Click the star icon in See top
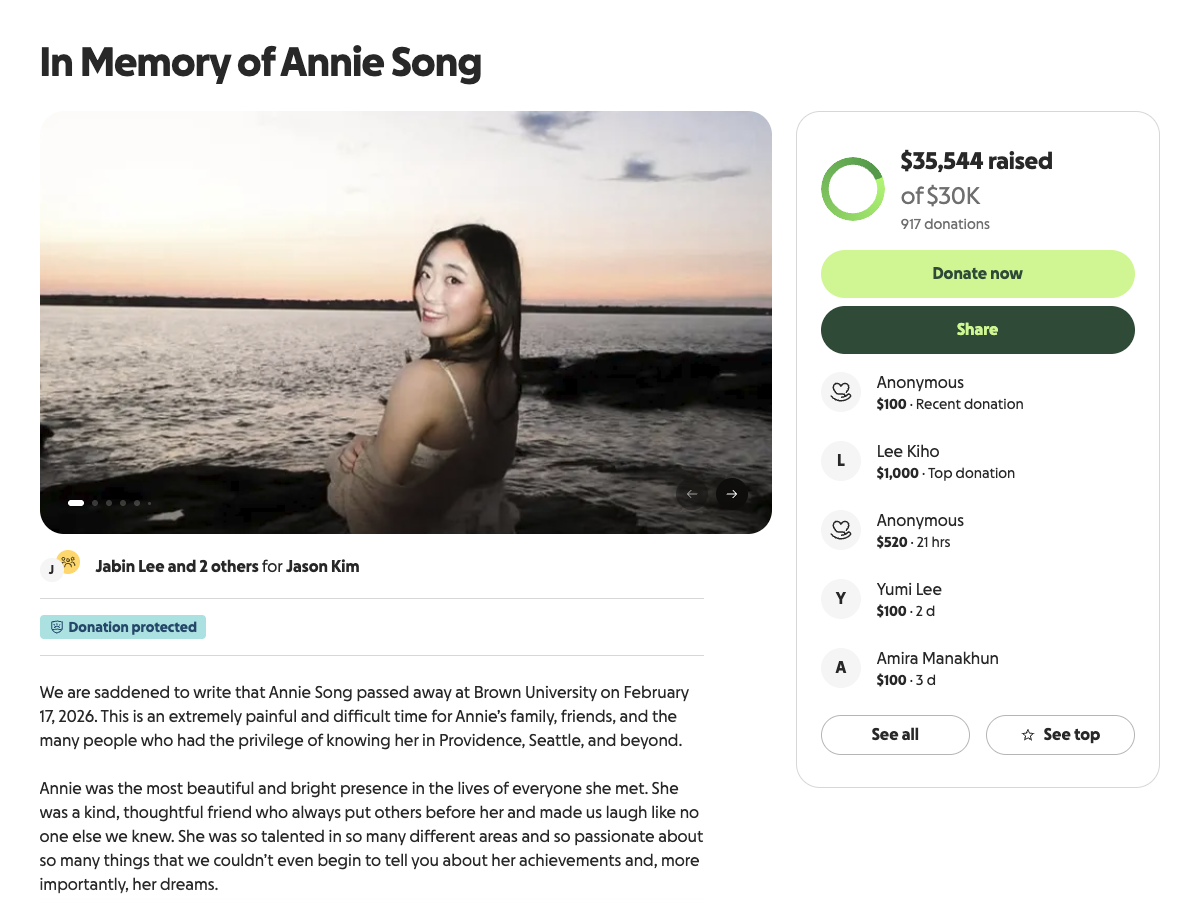 (1028, 735)
